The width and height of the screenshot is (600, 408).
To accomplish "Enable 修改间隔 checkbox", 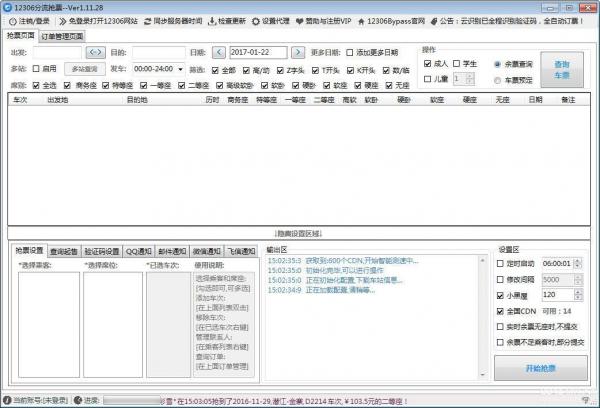I will click(500, 279).
